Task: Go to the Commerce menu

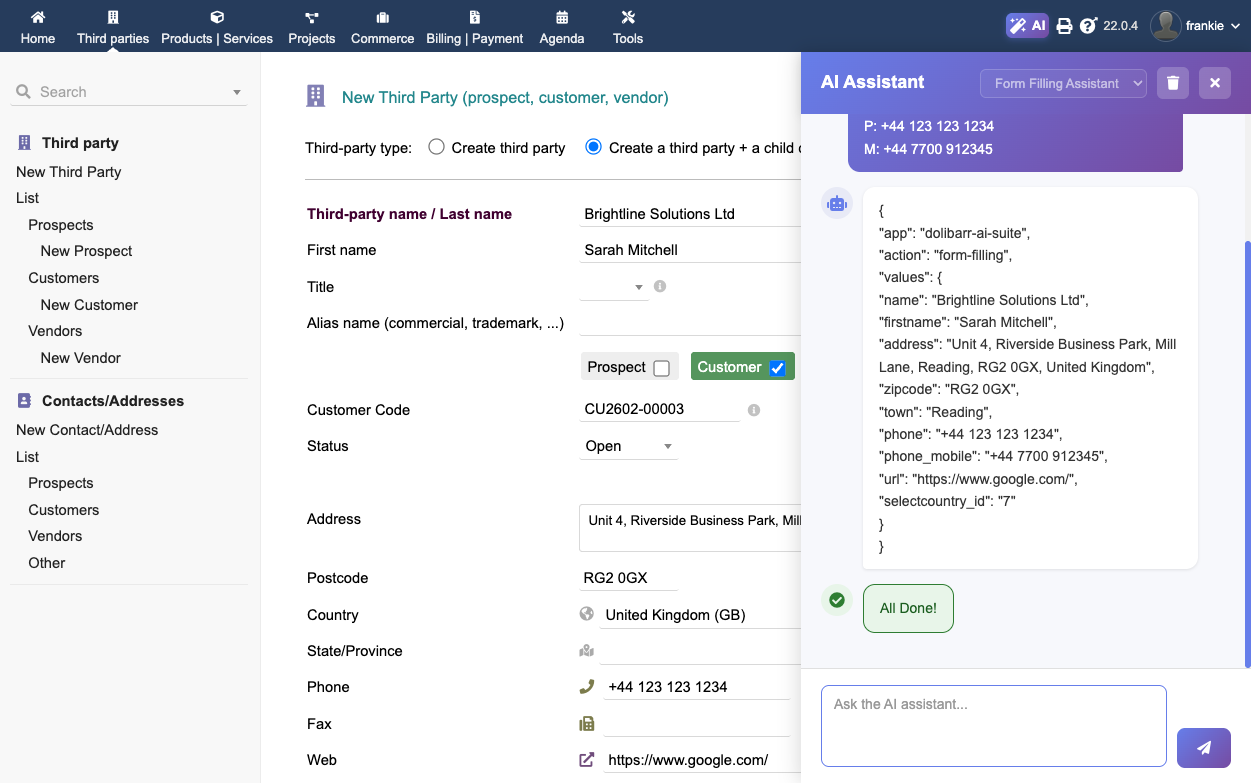Action: [x=382, y=27]
